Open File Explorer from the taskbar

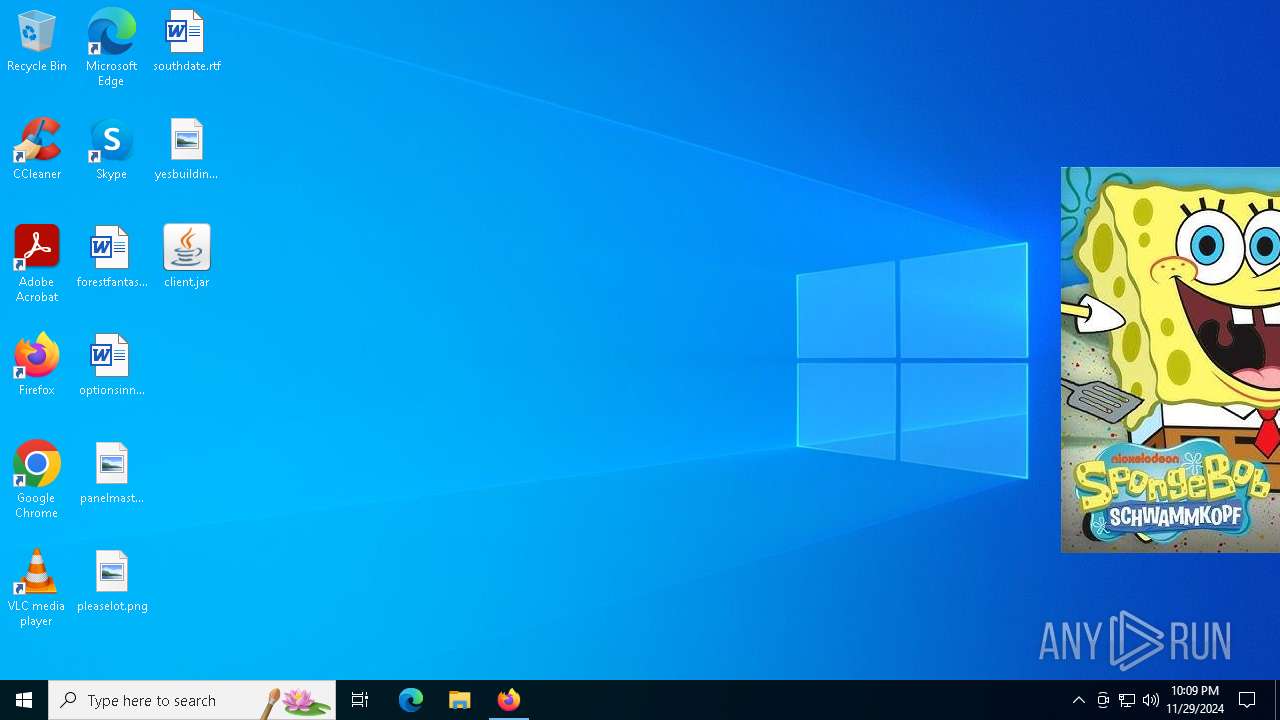click(460, 700)
